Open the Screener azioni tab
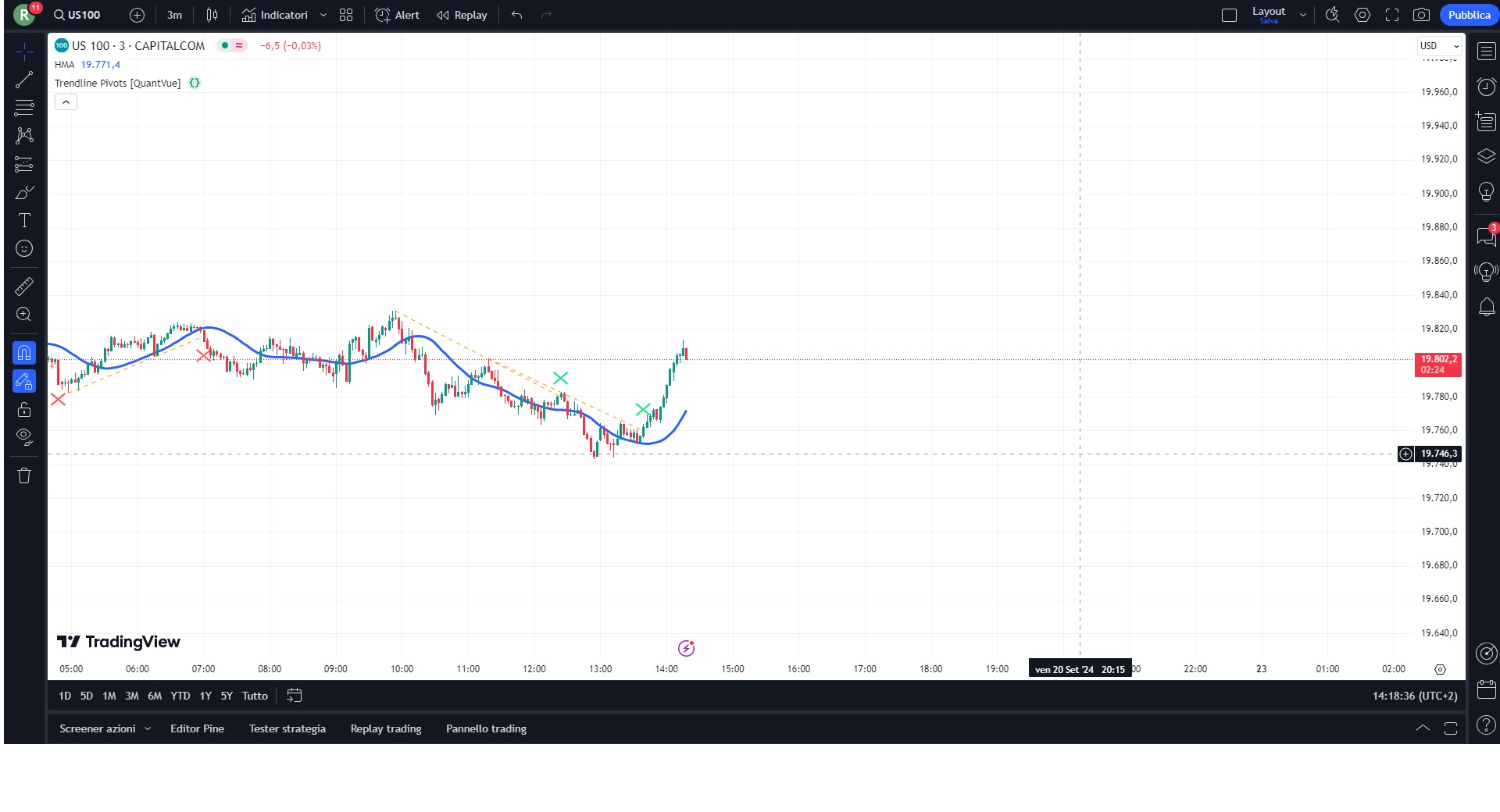Viewport: 1500px width, 812px height. pyautogui.click(x=98, y=728)
